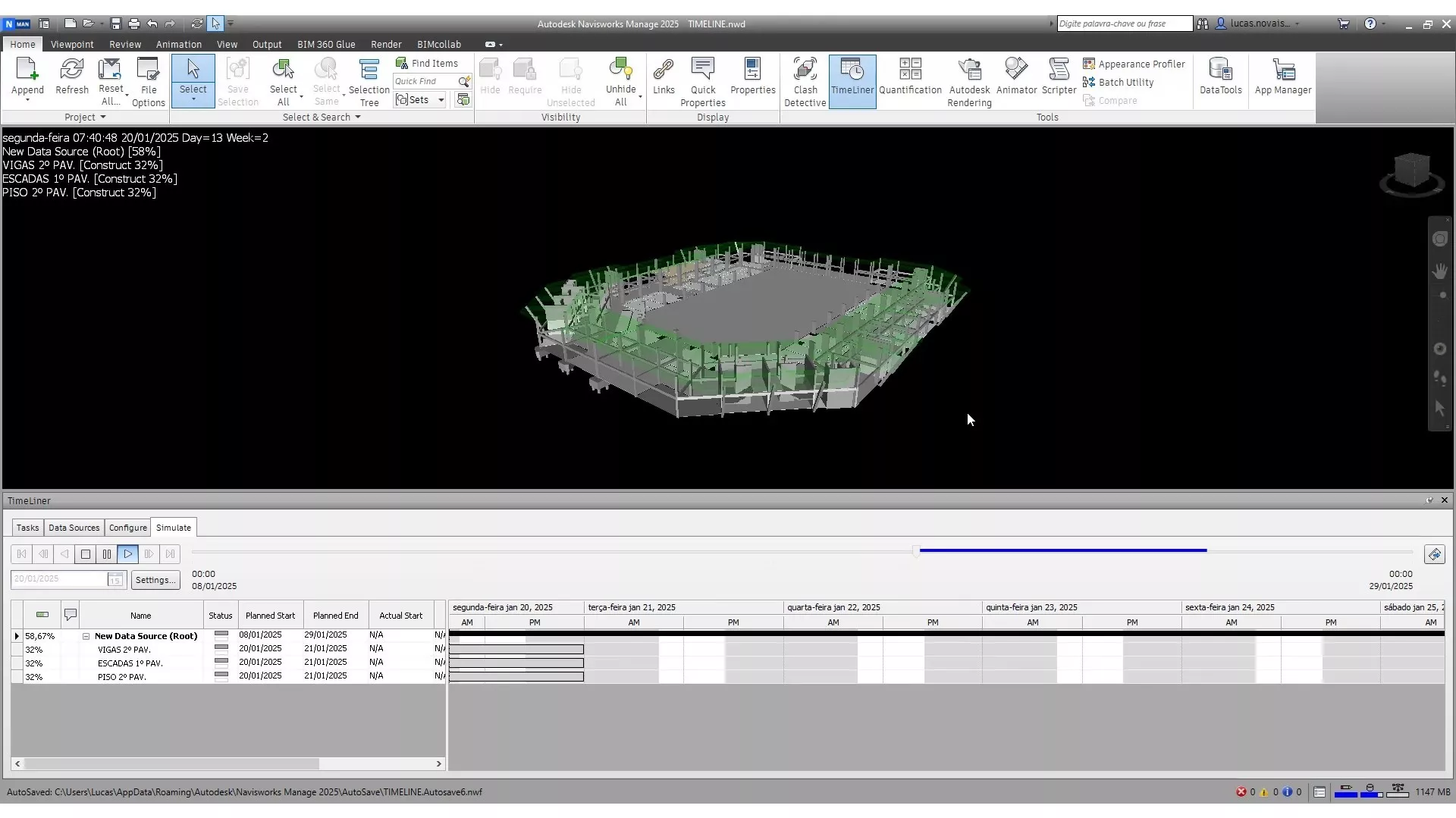
Task: Open the Help dropdown in title bar
Action: point(1383,24)
